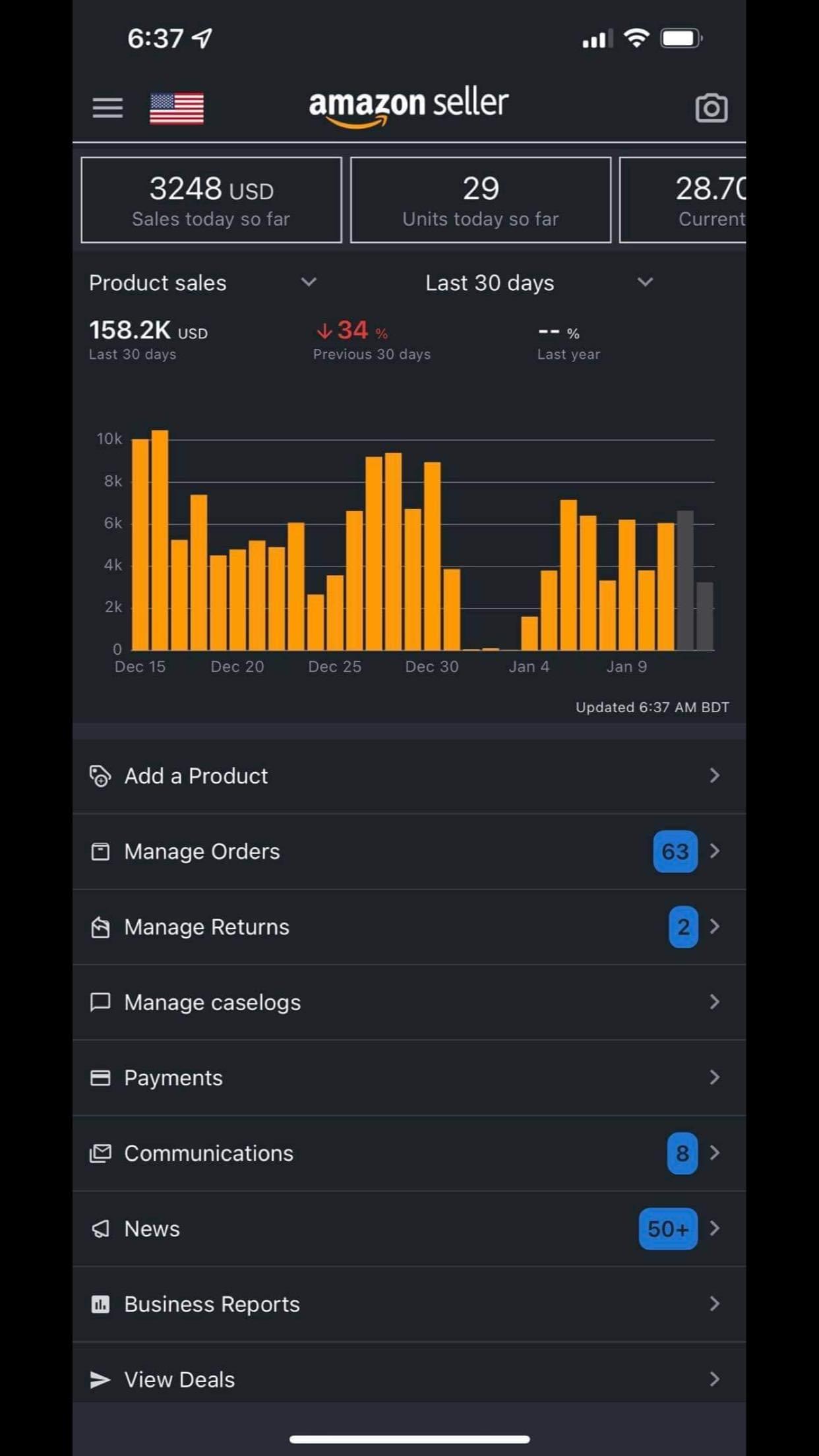Tap the 50+ News notification badge
Screen dimensions: 819x1456
coord(667,1228)
